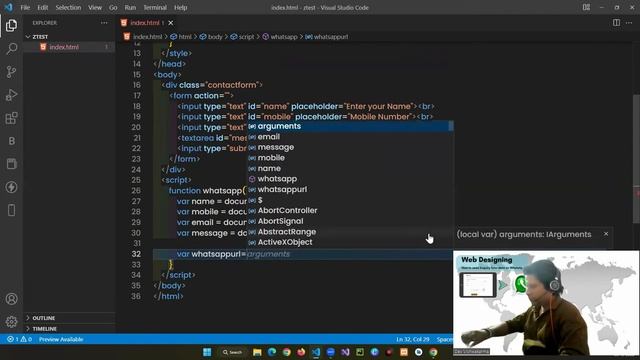Screen dimensions: 640x360
Task: Open the Terminal menu
Action: point(155,7)
